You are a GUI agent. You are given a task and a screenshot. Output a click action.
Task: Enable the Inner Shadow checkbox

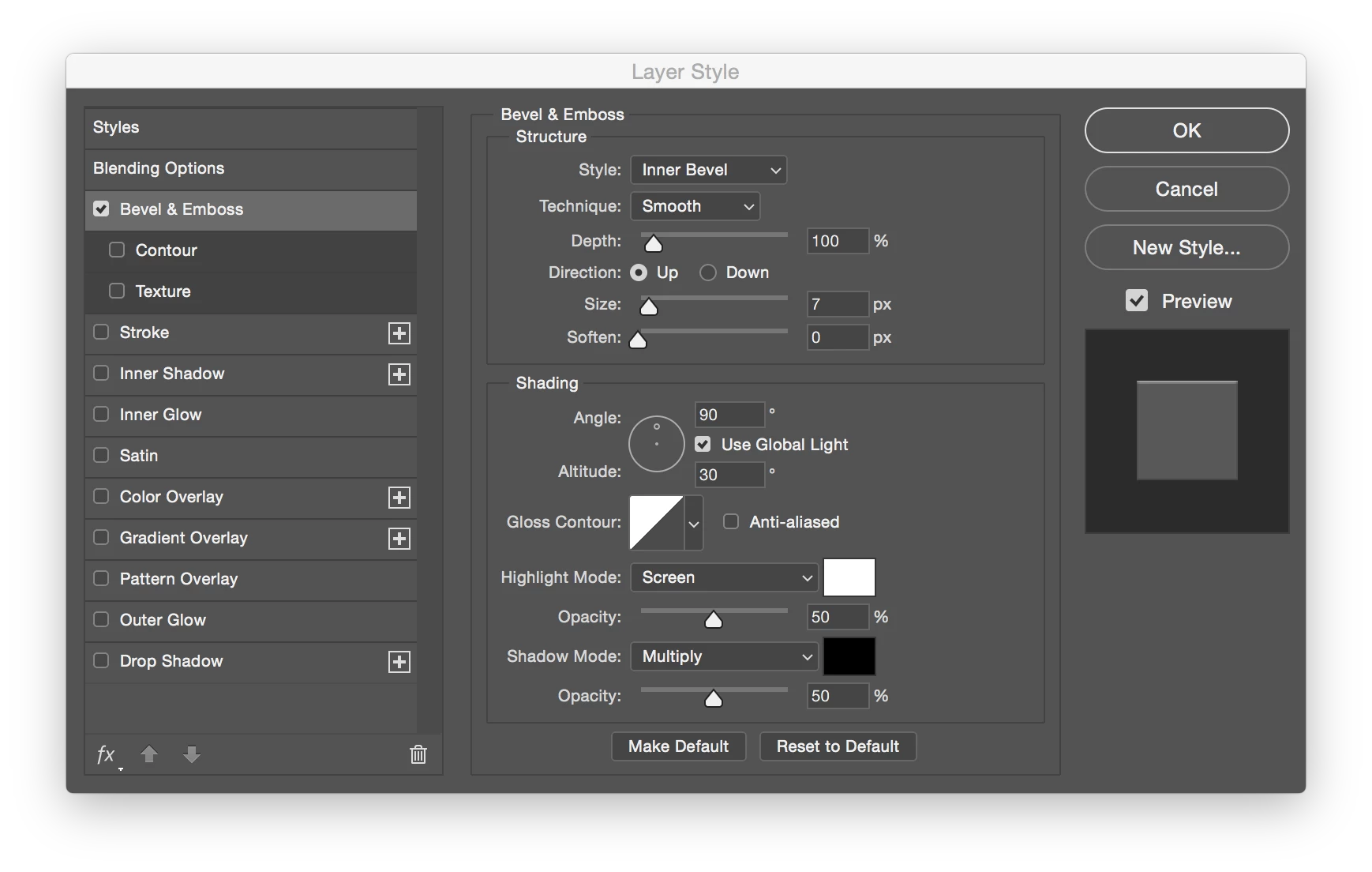coord(101,373)
